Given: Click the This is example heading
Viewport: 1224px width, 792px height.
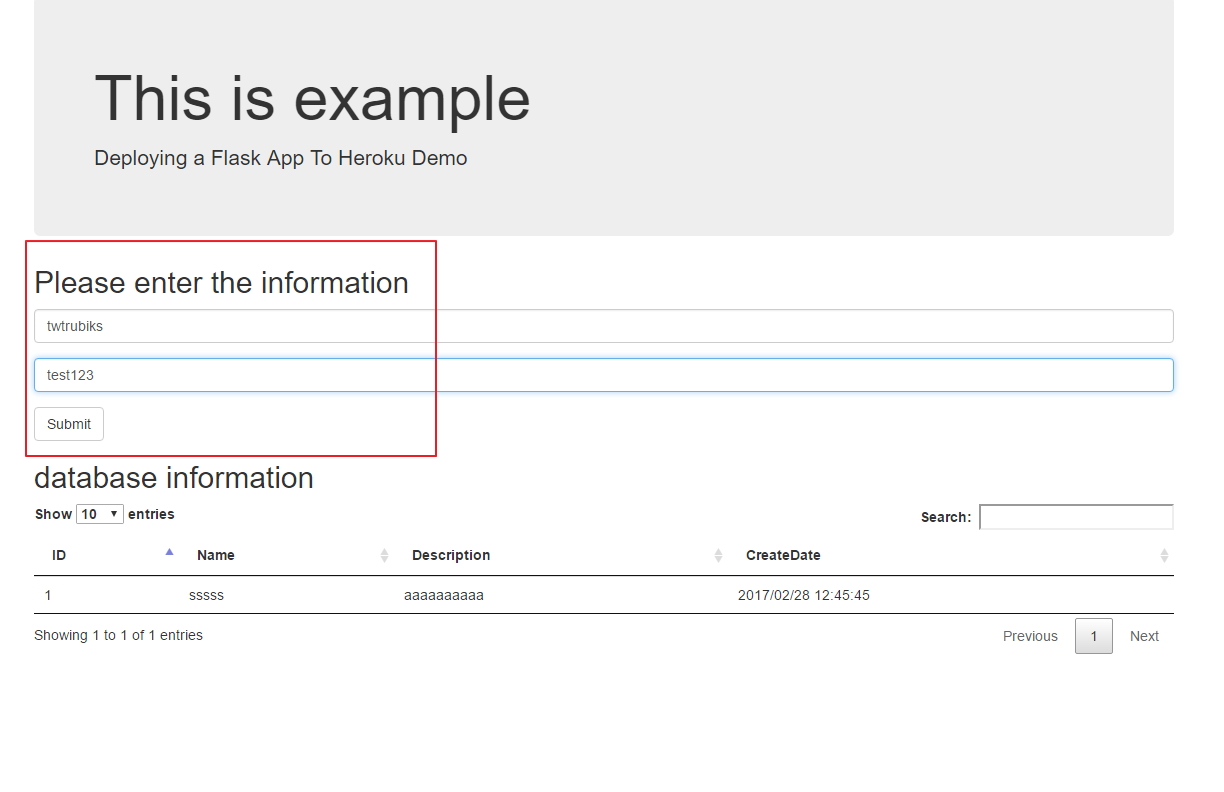Looking at the screenshot, I should 312,99.
